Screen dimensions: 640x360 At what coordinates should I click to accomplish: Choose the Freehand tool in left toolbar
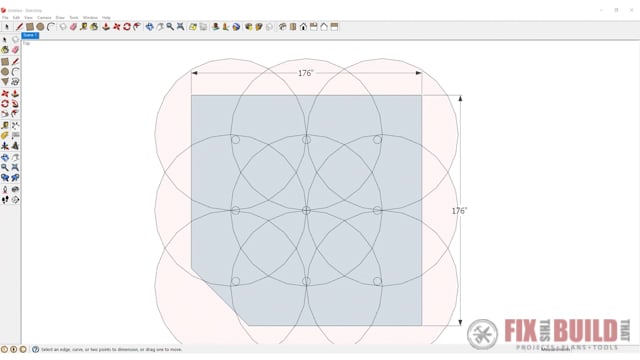pos(15,82)
